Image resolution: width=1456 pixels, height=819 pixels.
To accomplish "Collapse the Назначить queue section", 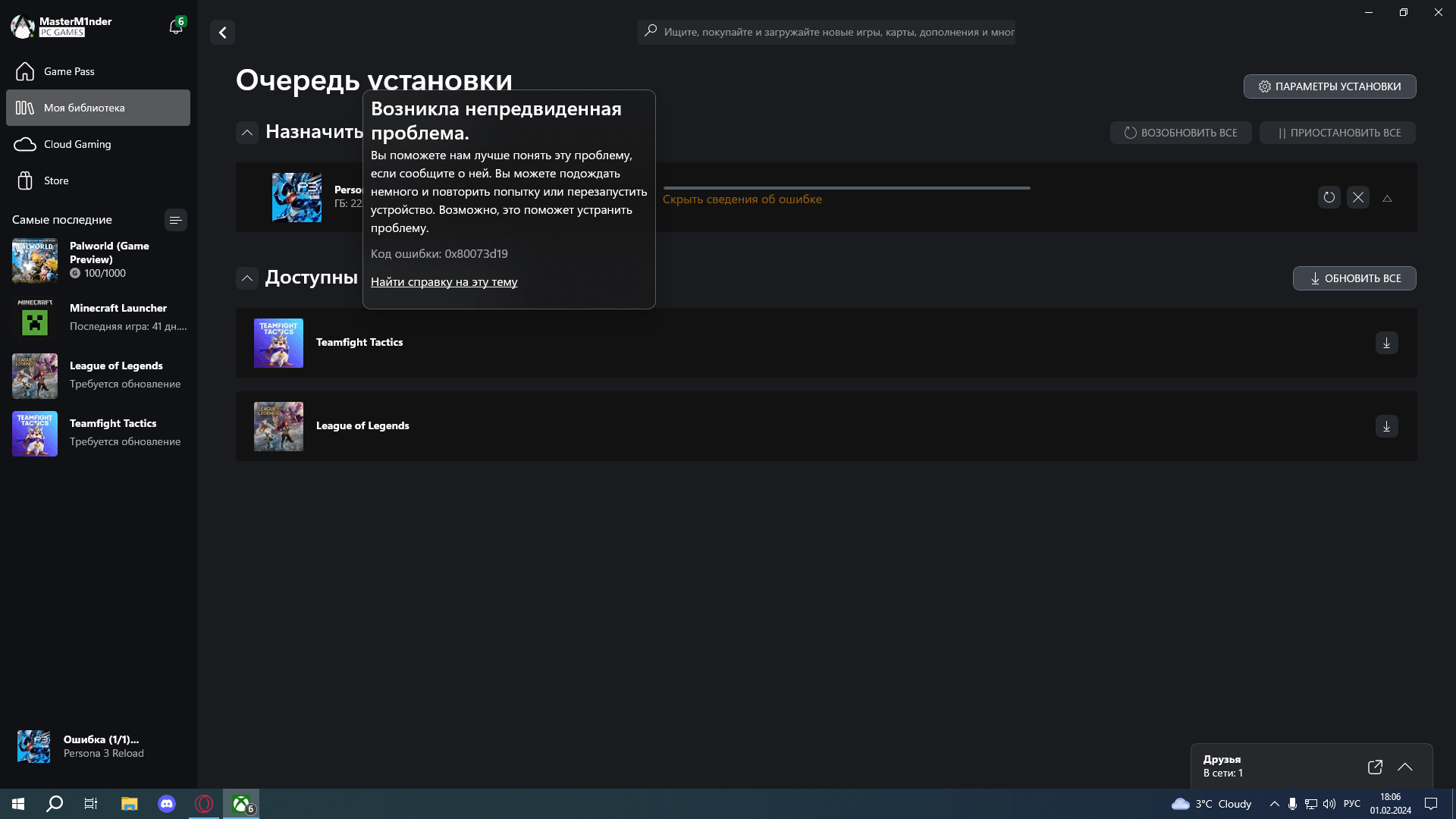I will [x=247, y=133].
